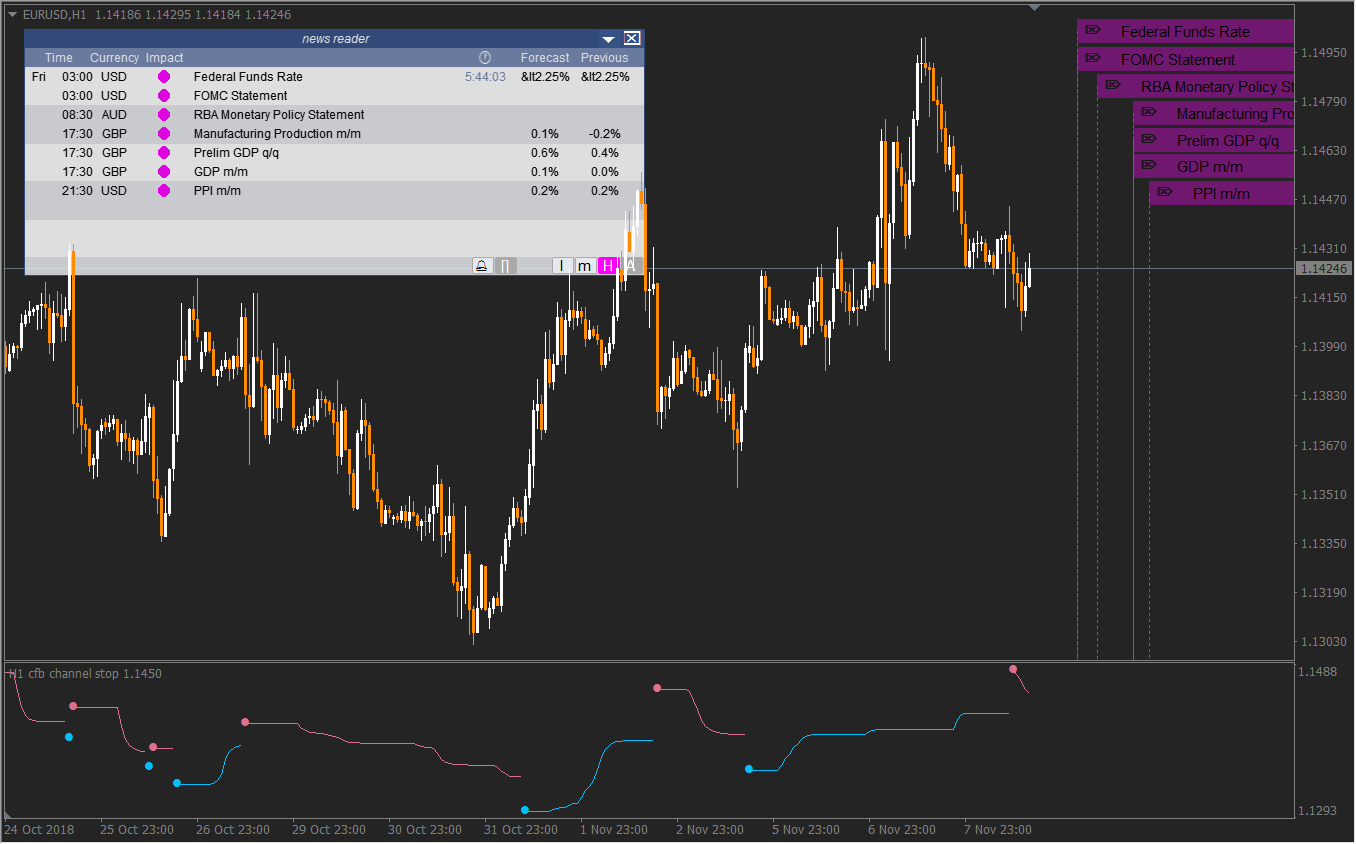Click the 'cfb channel stop 1.1450' indicator label
The image size is (1356, 844).
click(95, 674)
